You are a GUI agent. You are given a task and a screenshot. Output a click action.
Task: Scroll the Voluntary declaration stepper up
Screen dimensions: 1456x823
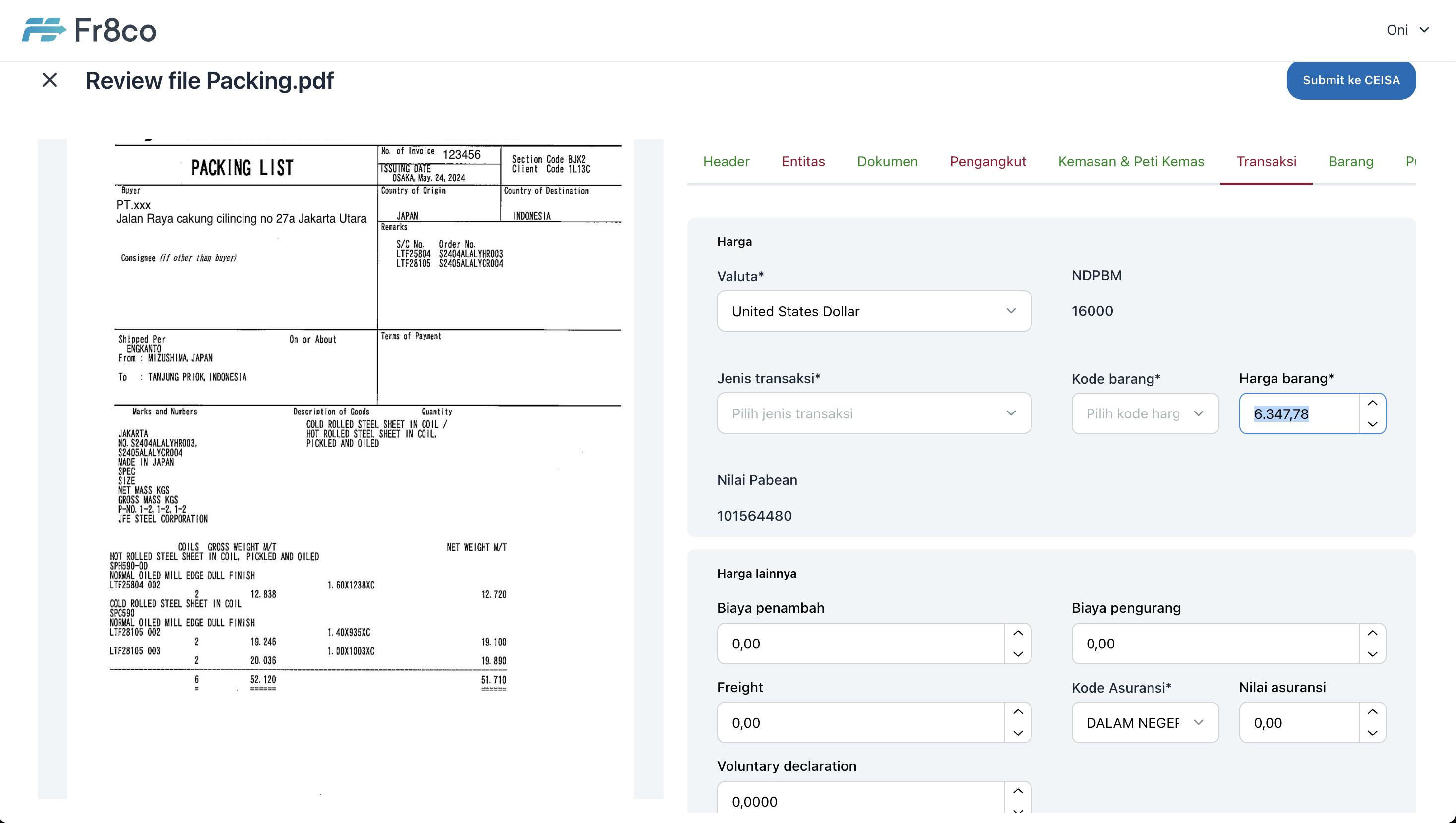(x=1018, y=791)
